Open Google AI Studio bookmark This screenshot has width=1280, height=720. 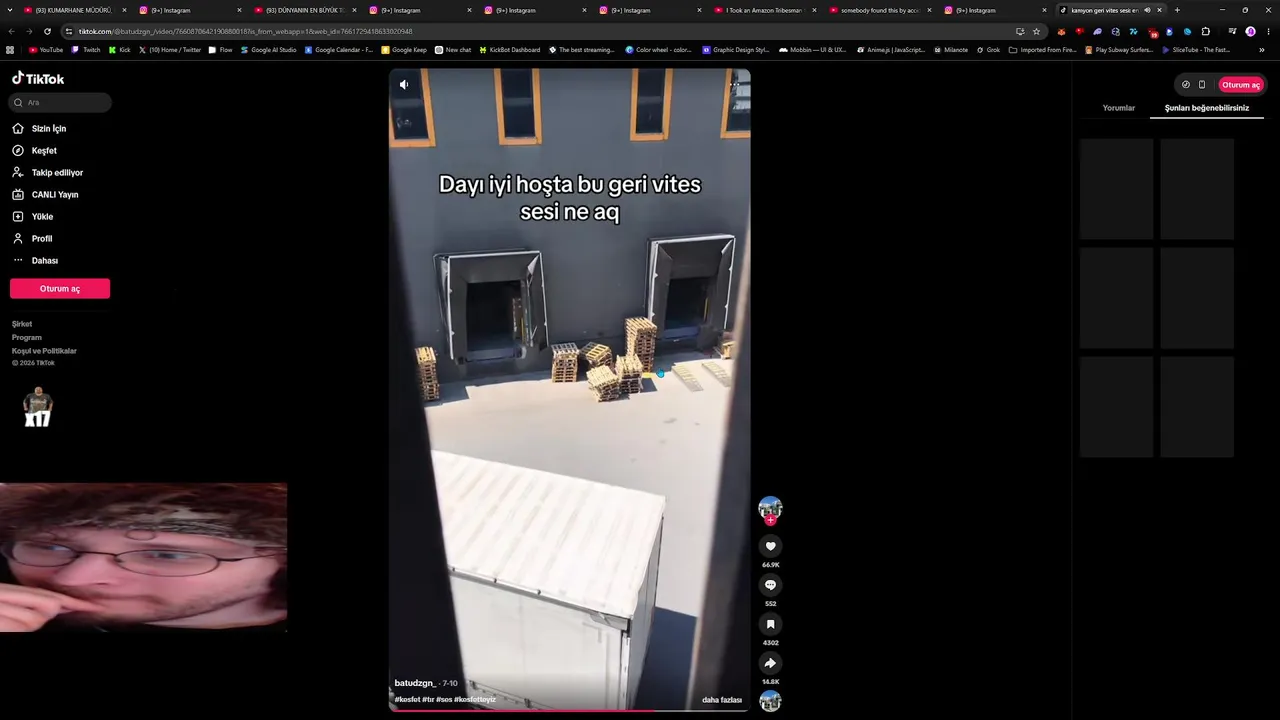(x=268, y=50)
